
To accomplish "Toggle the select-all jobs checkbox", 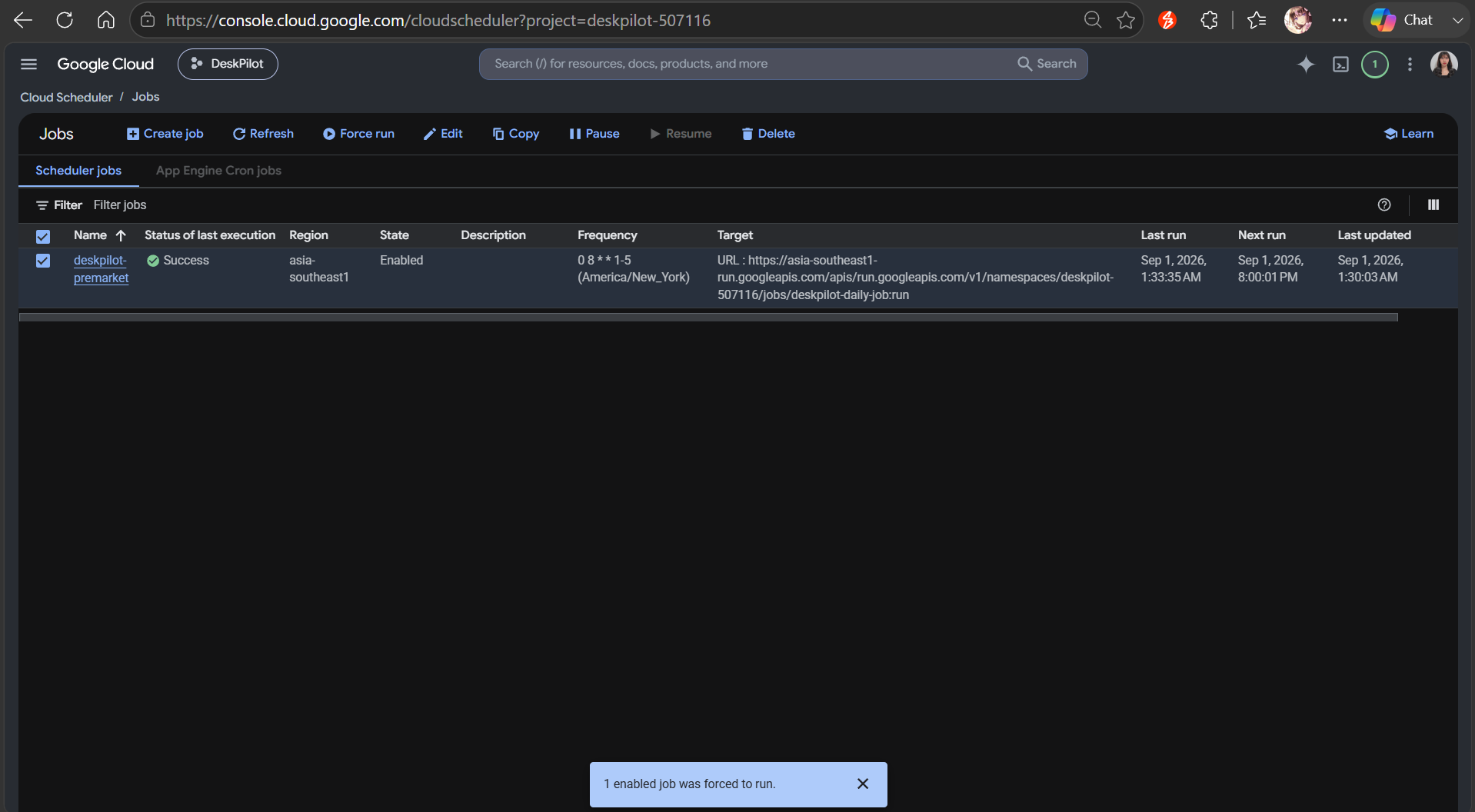I will click(x=43, y=236).
